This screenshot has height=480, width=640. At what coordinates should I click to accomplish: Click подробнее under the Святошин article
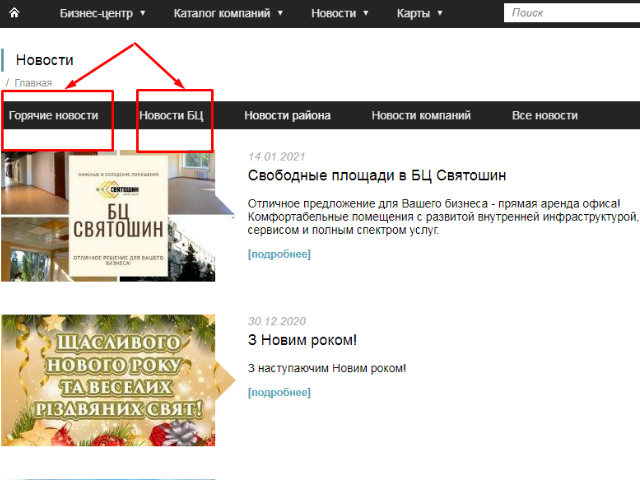pyautogui.click(x=279, y=254)
